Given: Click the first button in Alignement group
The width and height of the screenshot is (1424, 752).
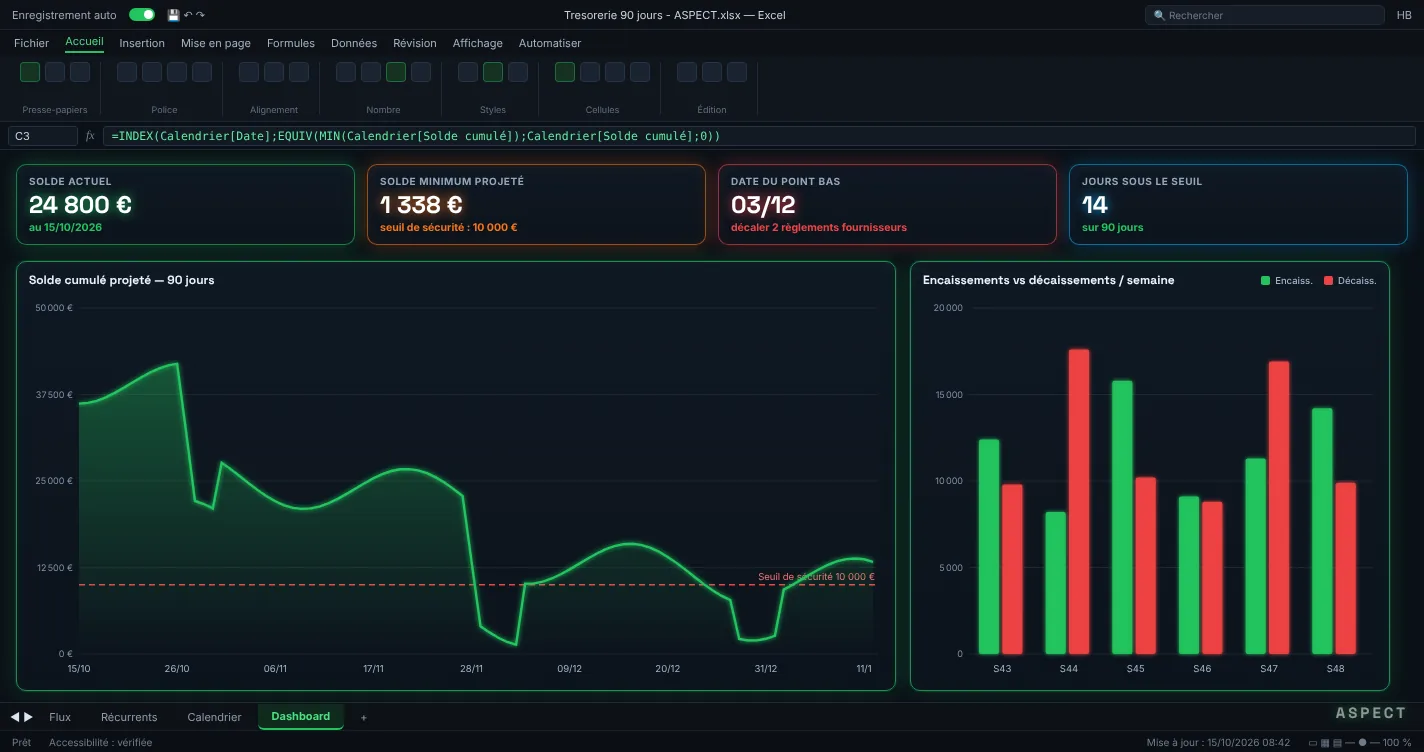Looking at the screenshot, I should pos(249,72).
